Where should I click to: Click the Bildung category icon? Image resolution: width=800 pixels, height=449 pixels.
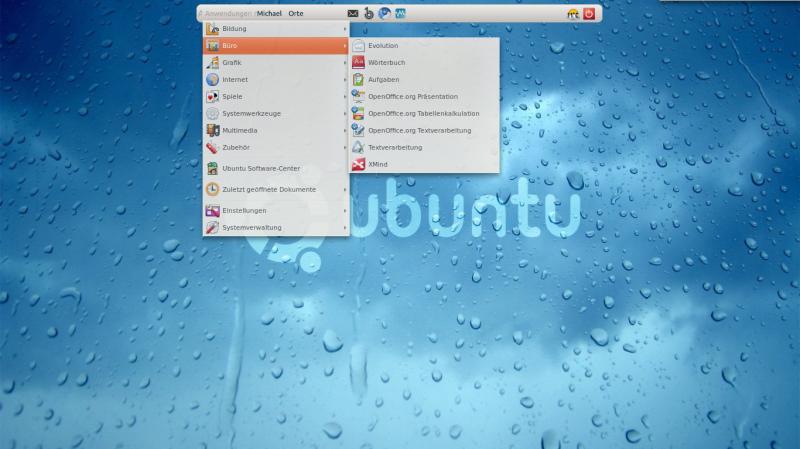(x=212, y=29)
